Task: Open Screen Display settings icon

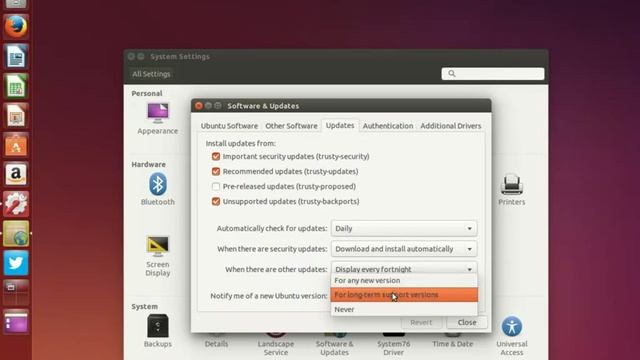Action: point(158,246)
